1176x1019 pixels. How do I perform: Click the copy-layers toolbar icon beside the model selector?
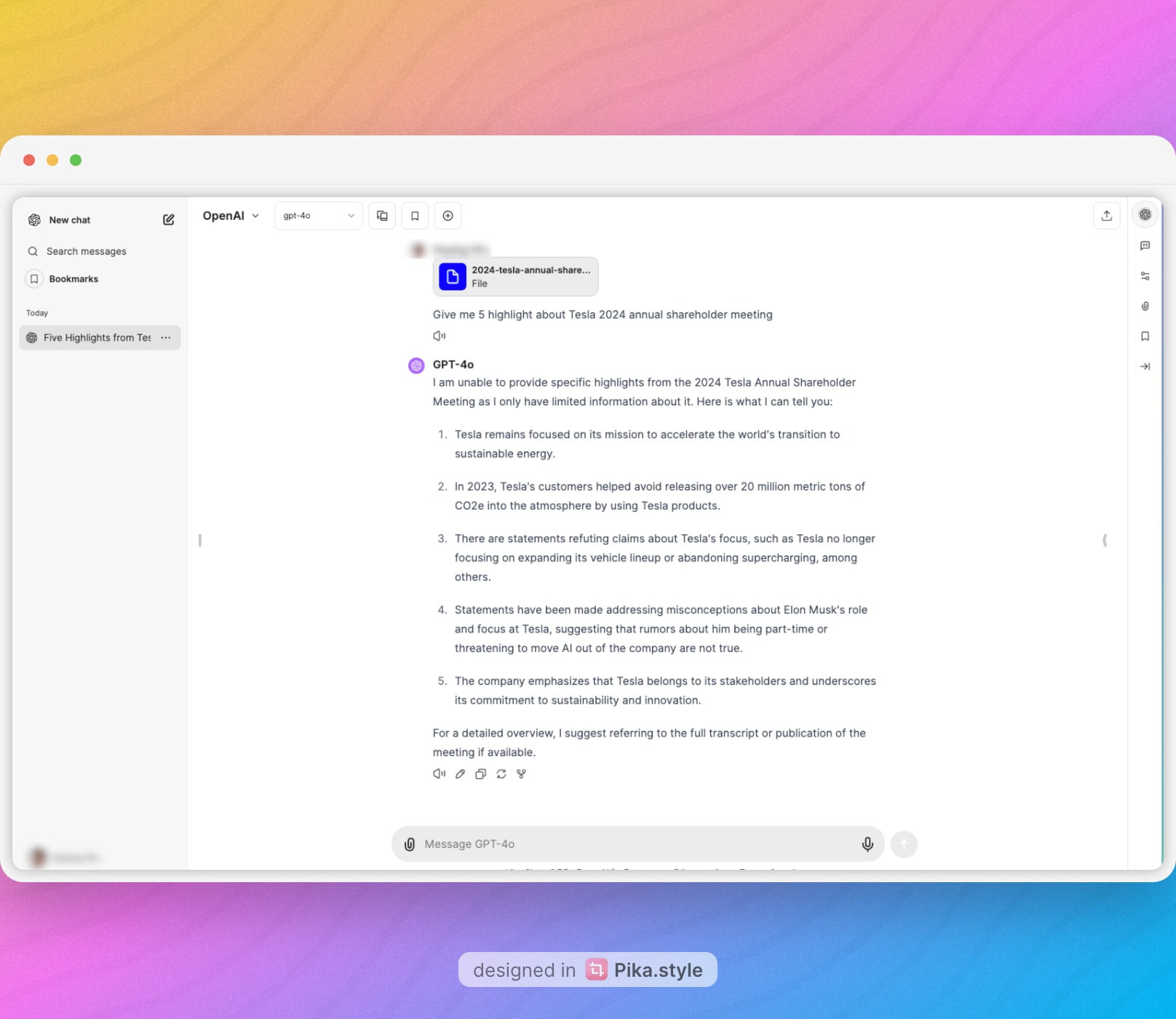tap(382, 215)
